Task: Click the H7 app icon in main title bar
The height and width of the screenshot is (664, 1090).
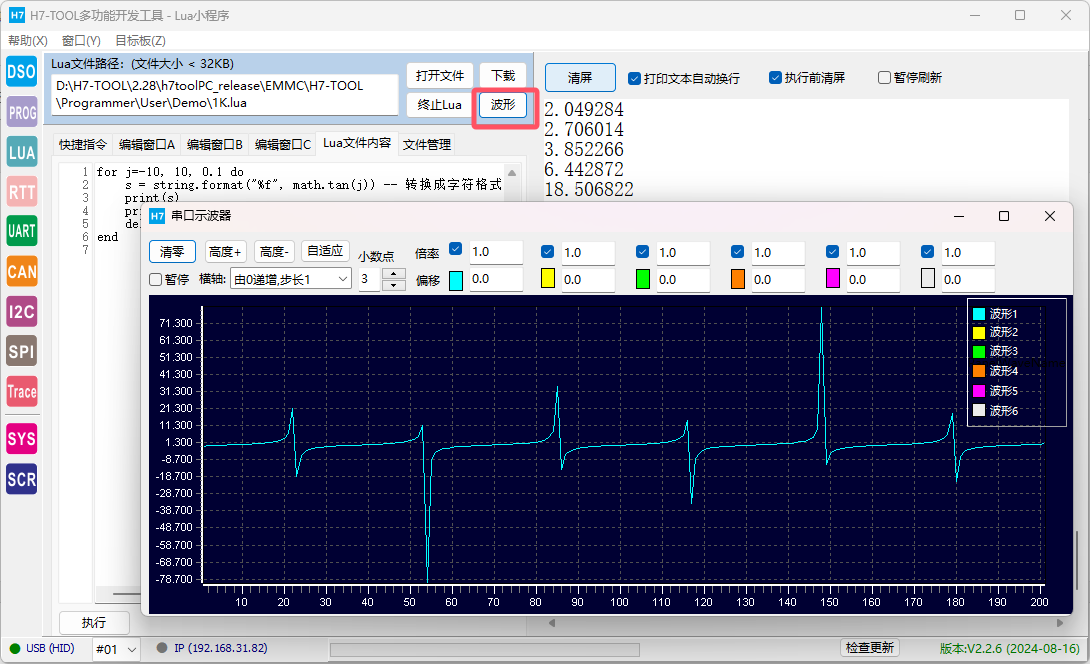Action: point(17,15)
